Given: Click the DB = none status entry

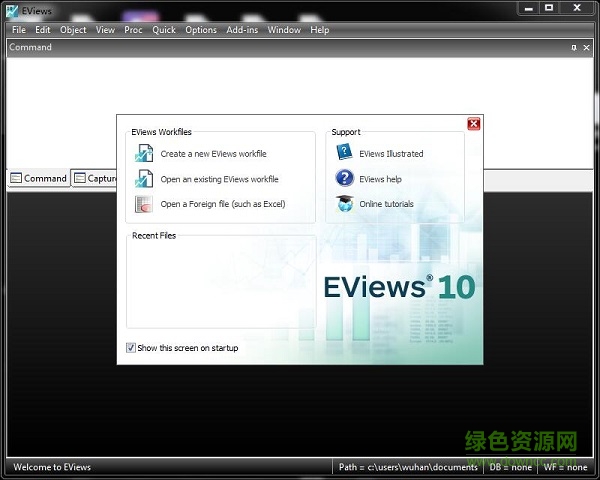Looking at the screenshot, I should pos(510,467).
